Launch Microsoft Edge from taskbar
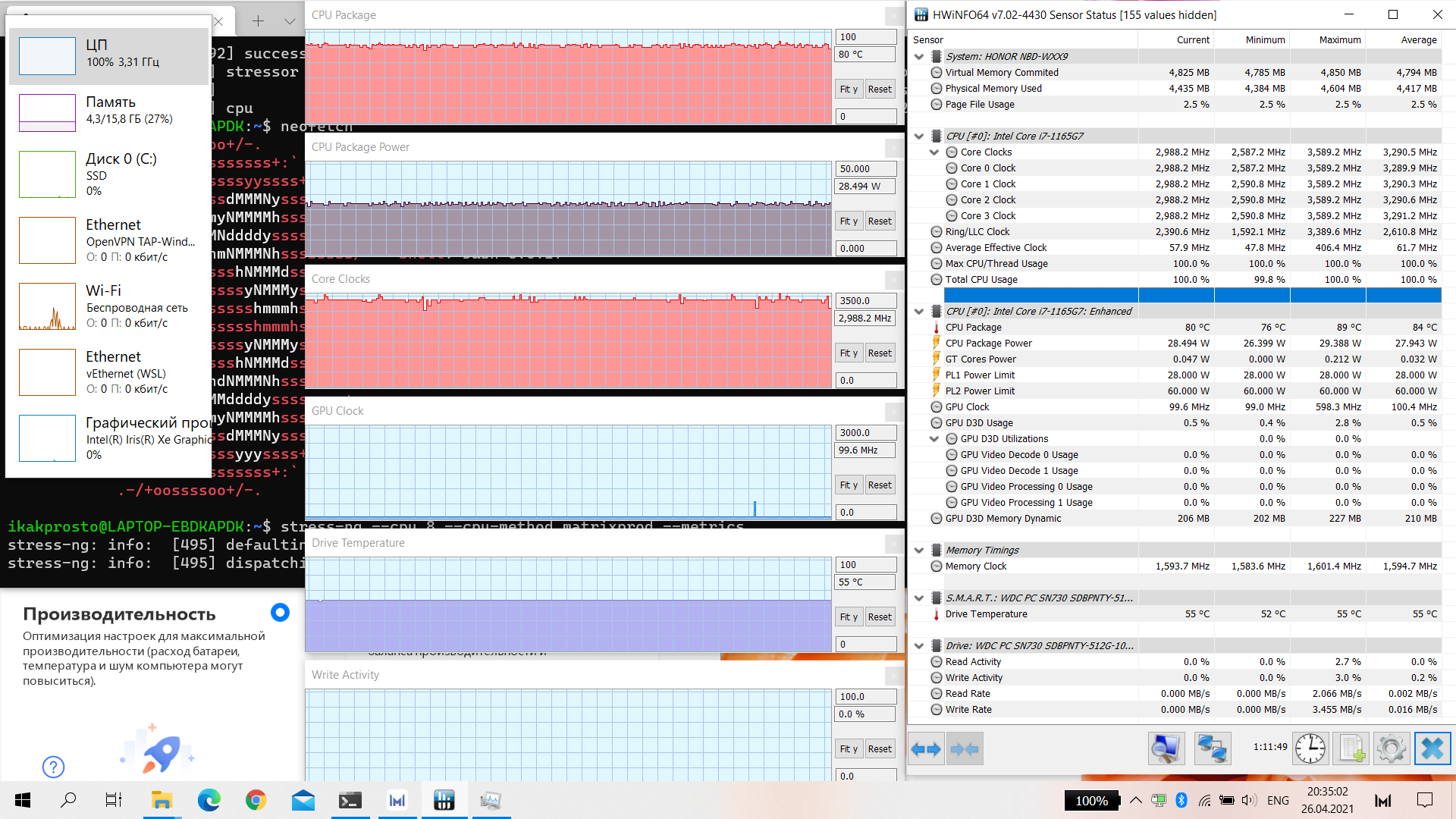The height and width of the screenshot is (819, 1456). 209,800
